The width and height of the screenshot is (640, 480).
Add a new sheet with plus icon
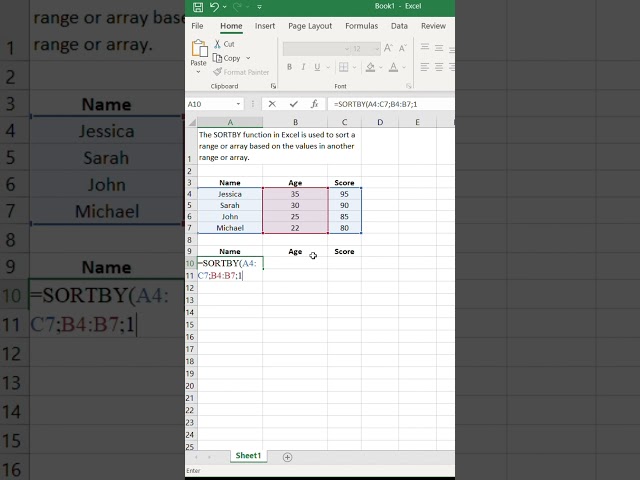287,458
